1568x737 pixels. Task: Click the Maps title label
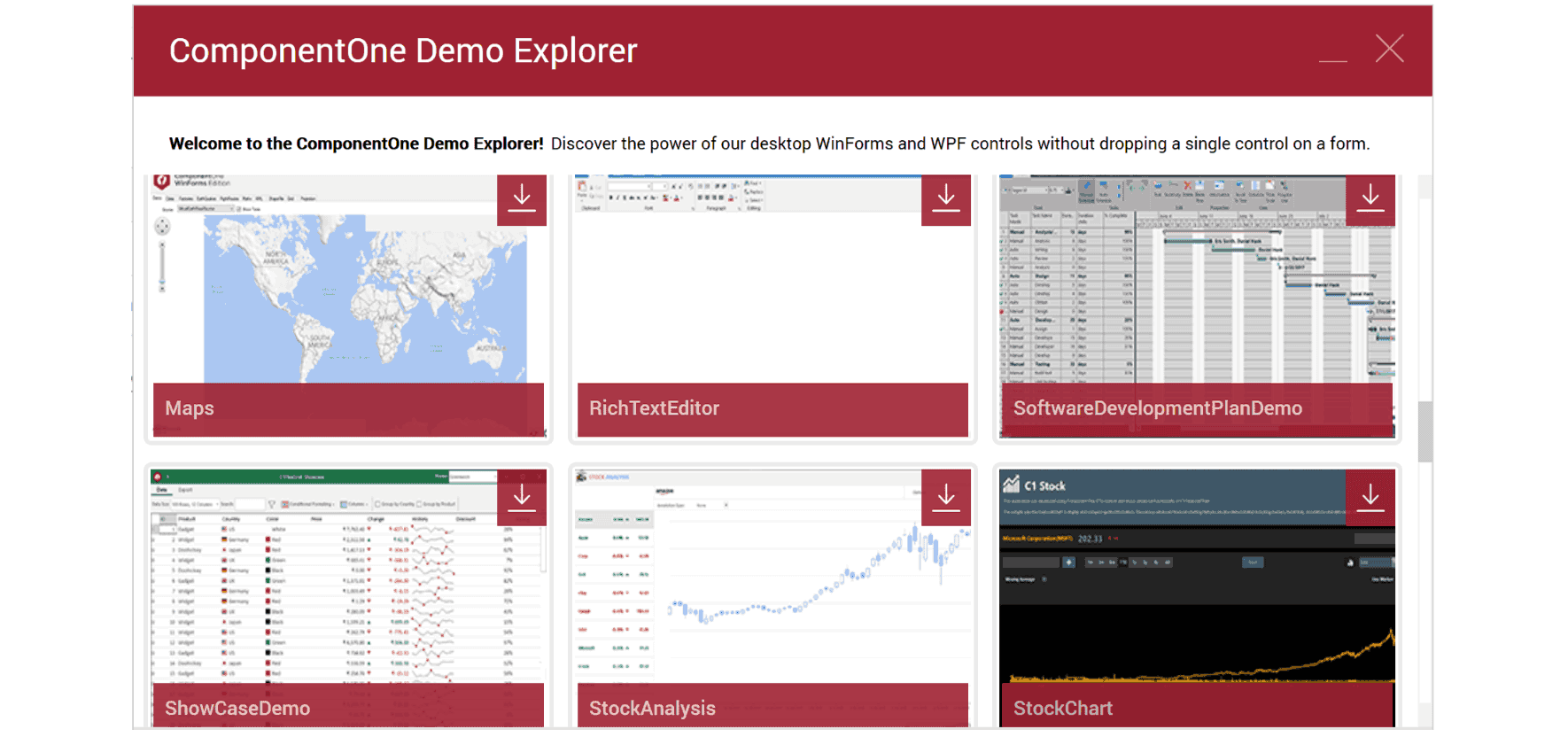(x=190, y=408)
